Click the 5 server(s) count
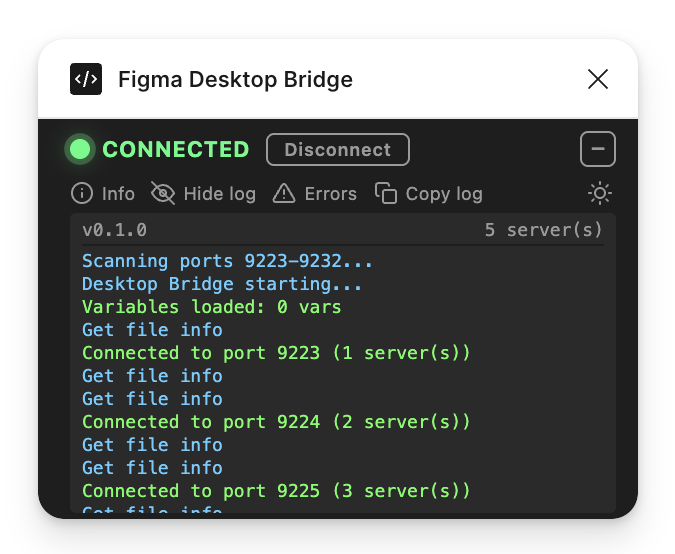 (543, 230)
